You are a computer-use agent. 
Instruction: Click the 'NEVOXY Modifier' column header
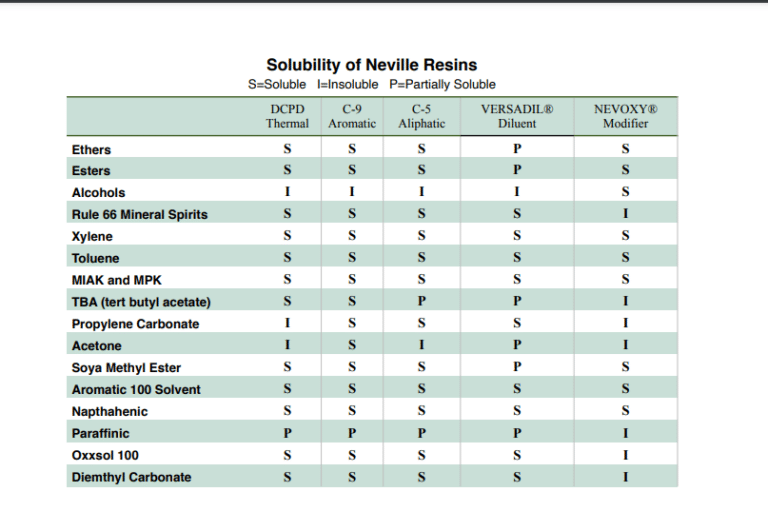pos(625,116)
